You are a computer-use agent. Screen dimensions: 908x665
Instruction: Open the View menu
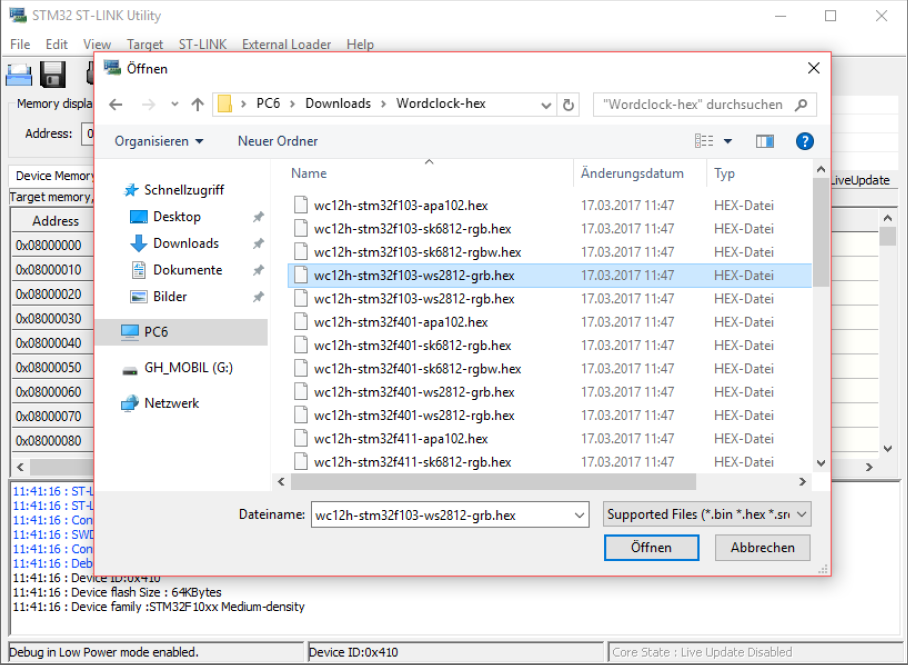pos(97,44)
